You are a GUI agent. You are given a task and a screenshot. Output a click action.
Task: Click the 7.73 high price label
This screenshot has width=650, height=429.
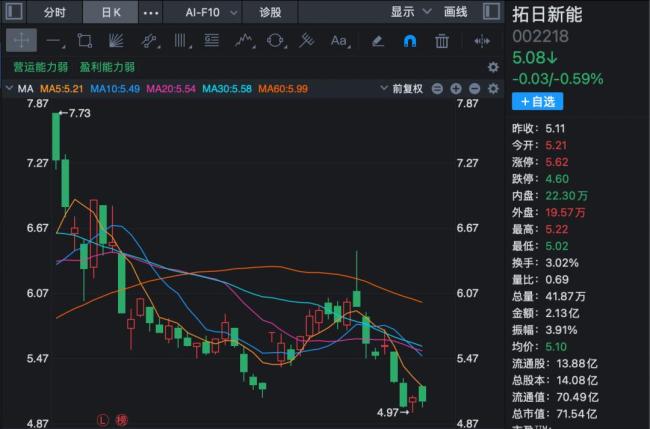[x=79, y=113]
